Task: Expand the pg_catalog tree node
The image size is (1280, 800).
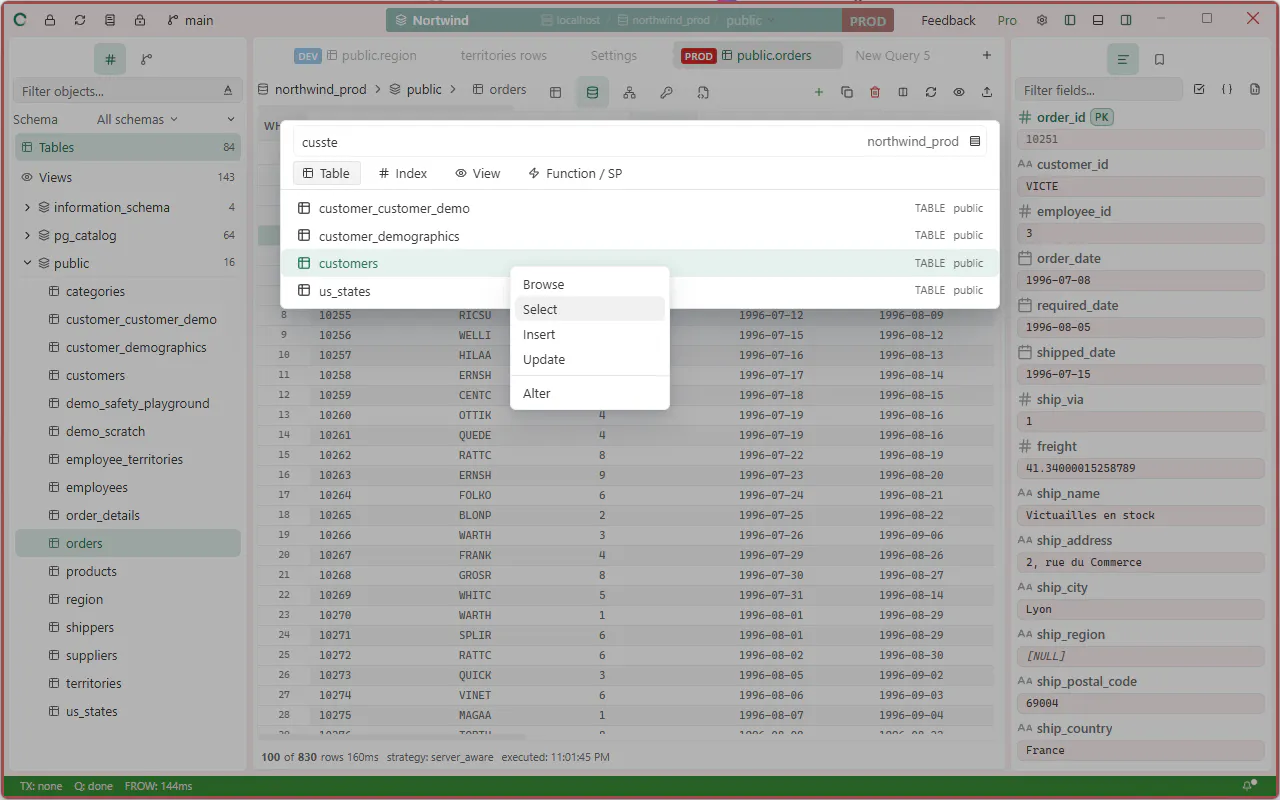Action: pyautogui.click(x=27, y=235)
